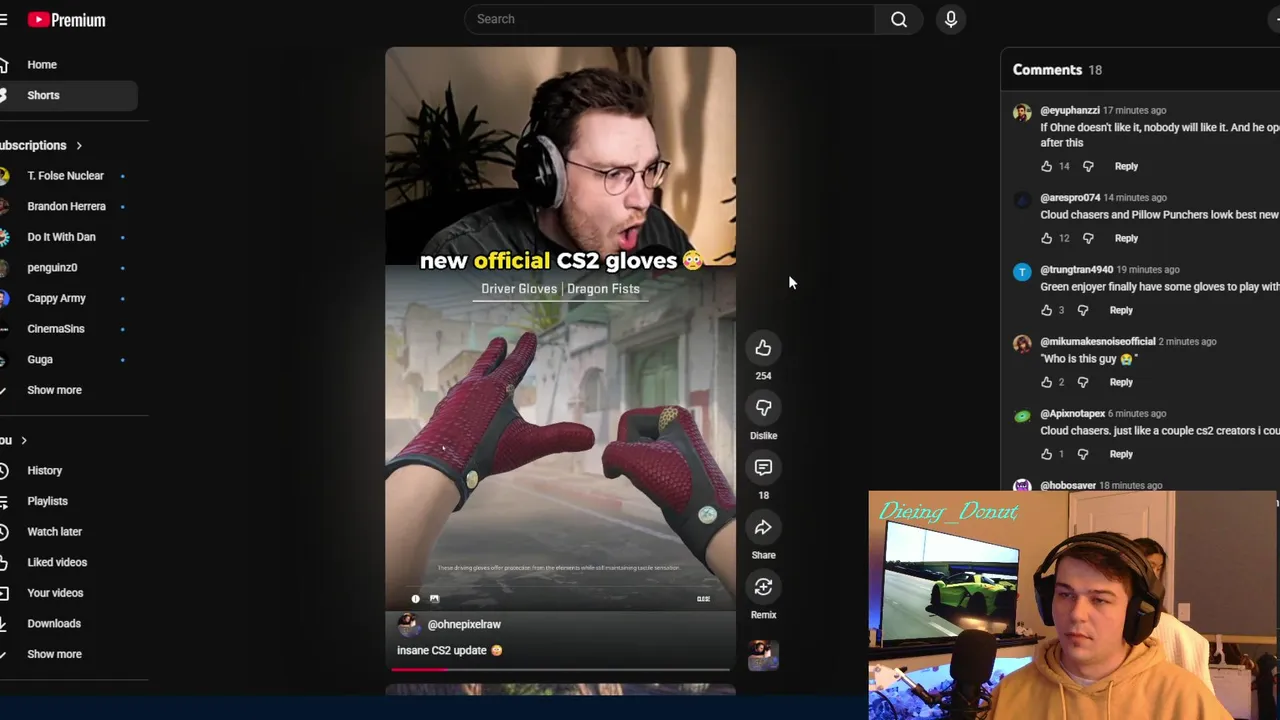
Task: Like the short with 254 likes
Action: pyautogui.click(x=763, y=347)
